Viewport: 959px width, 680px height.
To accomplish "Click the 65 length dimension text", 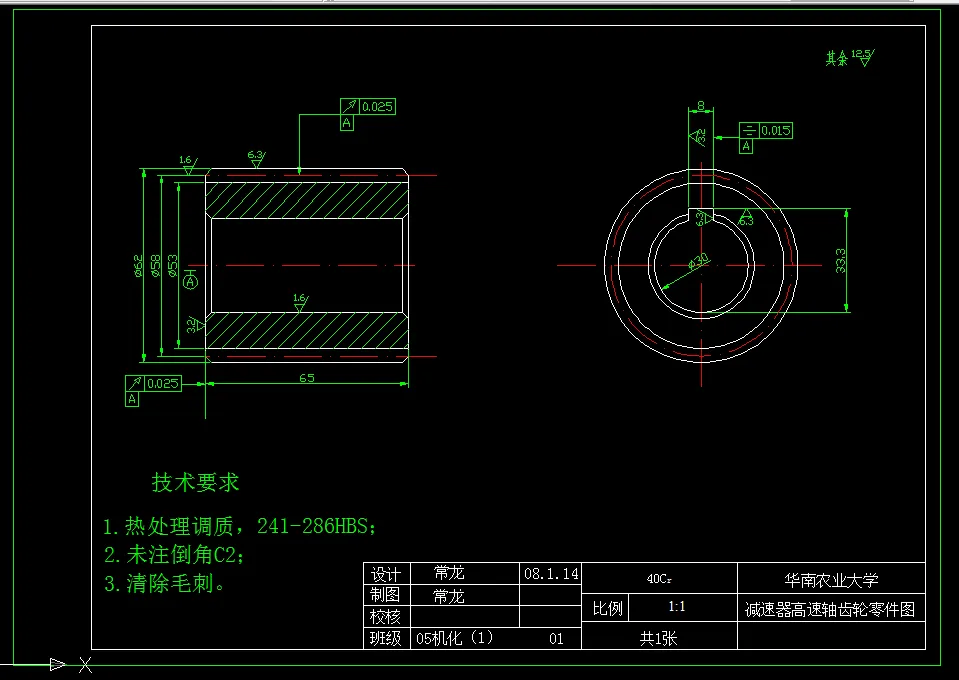I will coord(307,378).
